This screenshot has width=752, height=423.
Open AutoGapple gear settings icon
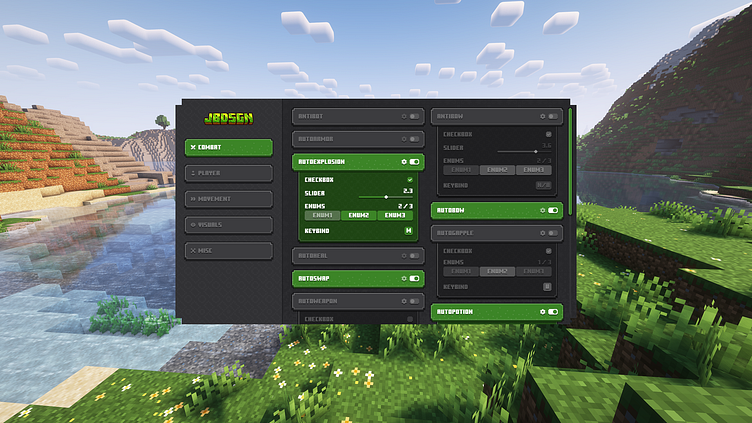point(542,233)
